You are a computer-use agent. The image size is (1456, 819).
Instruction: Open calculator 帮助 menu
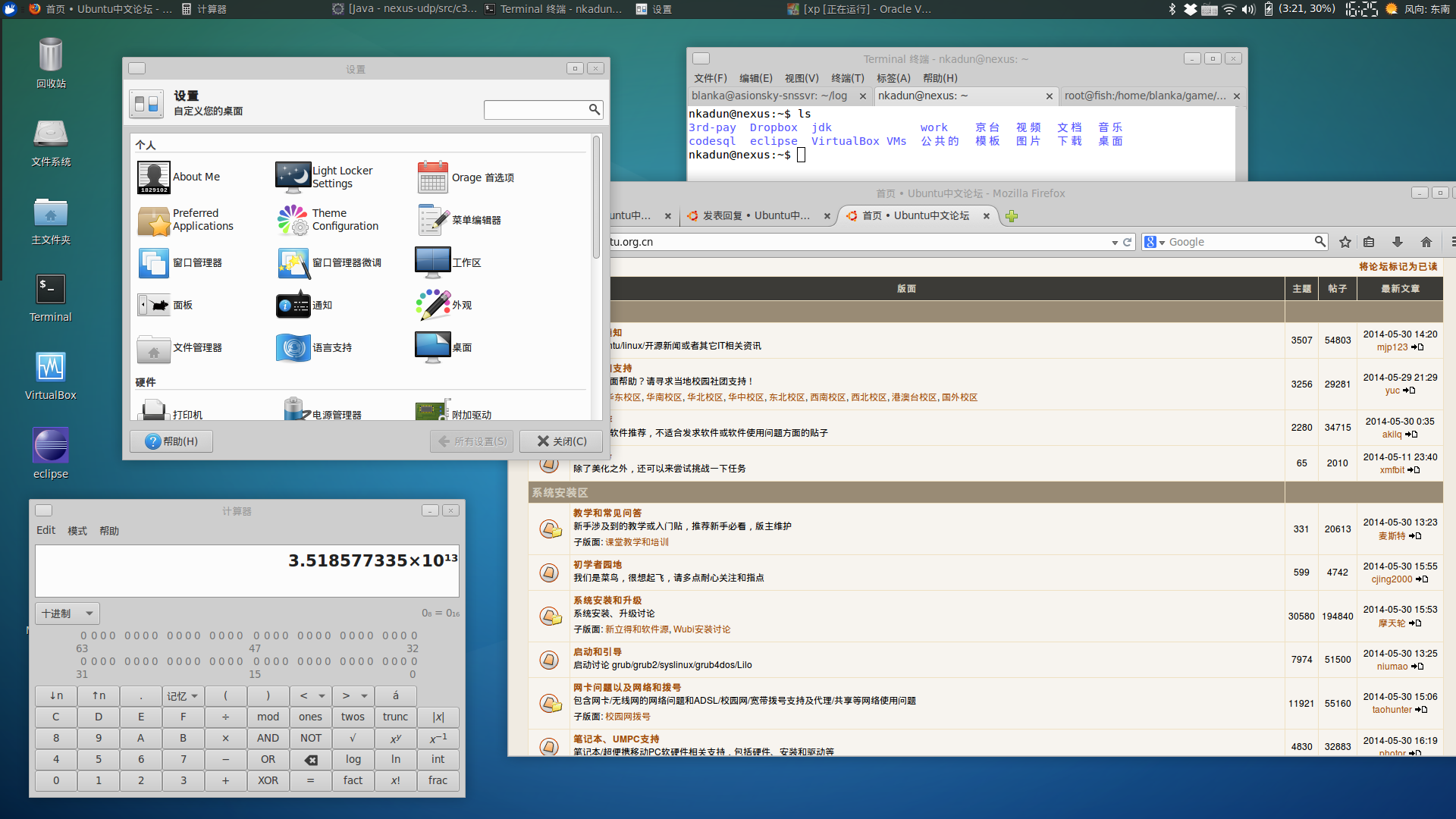coord(109,531)
